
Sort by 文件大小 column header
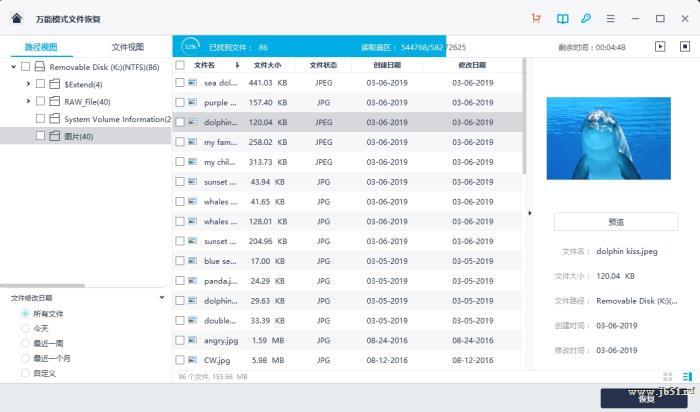[267, 65]
